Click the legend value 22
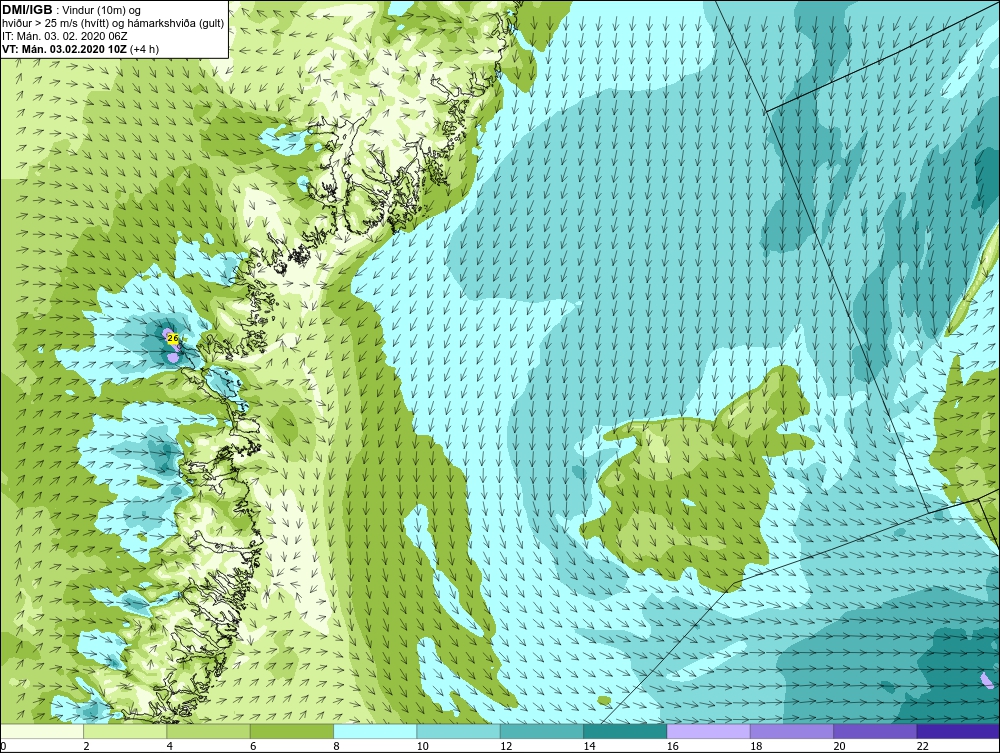 point(922,747)
